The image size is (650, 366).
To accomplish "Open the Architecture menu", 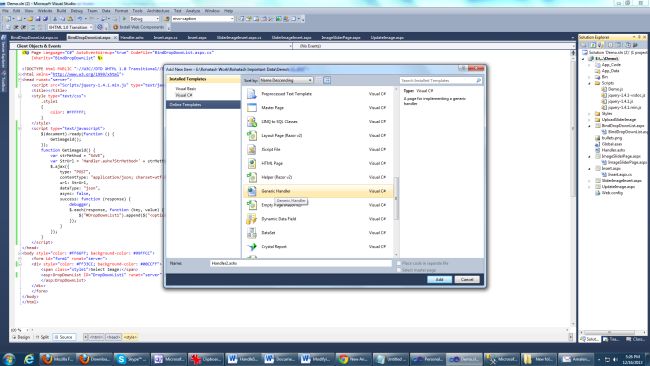I will pos(158,11).
